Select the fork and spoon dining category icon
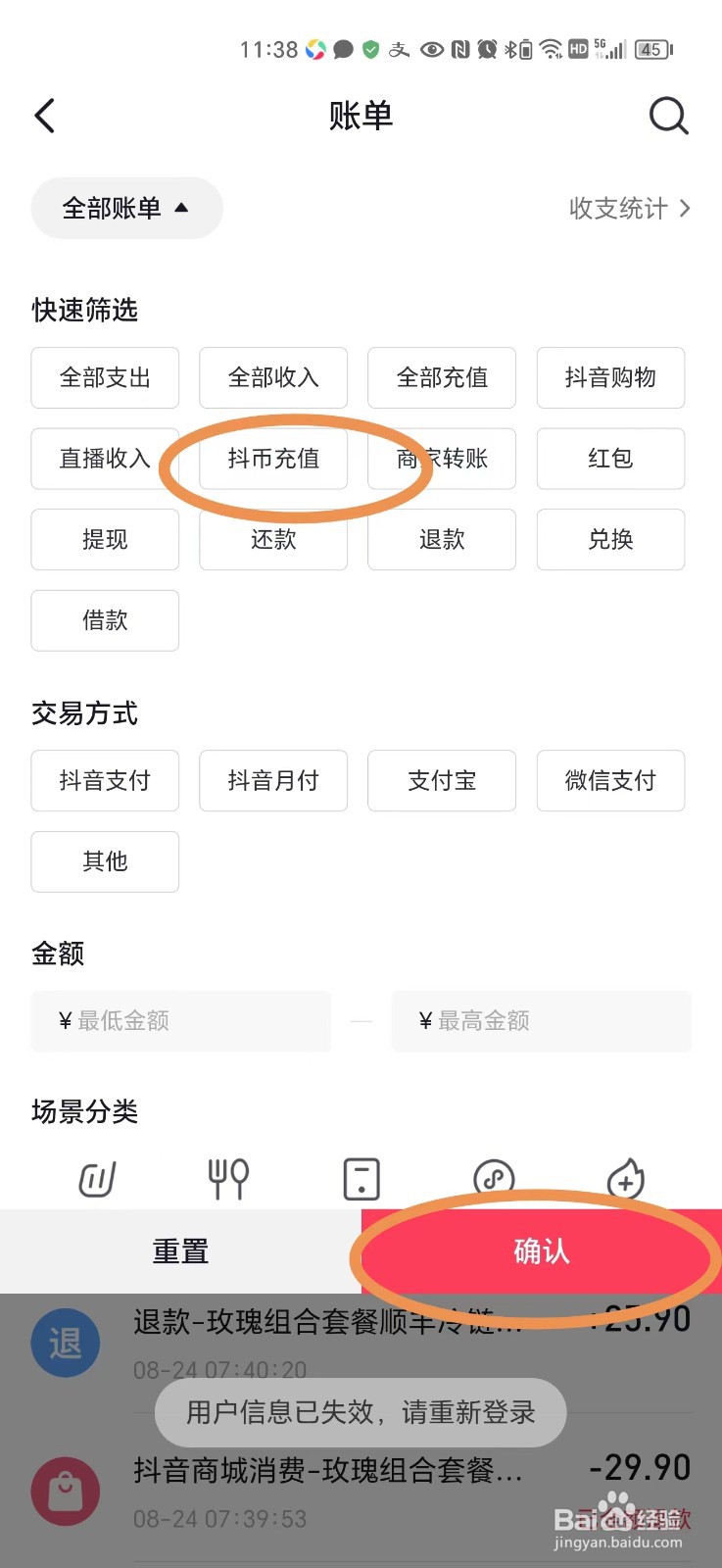 coord(228,1179)
